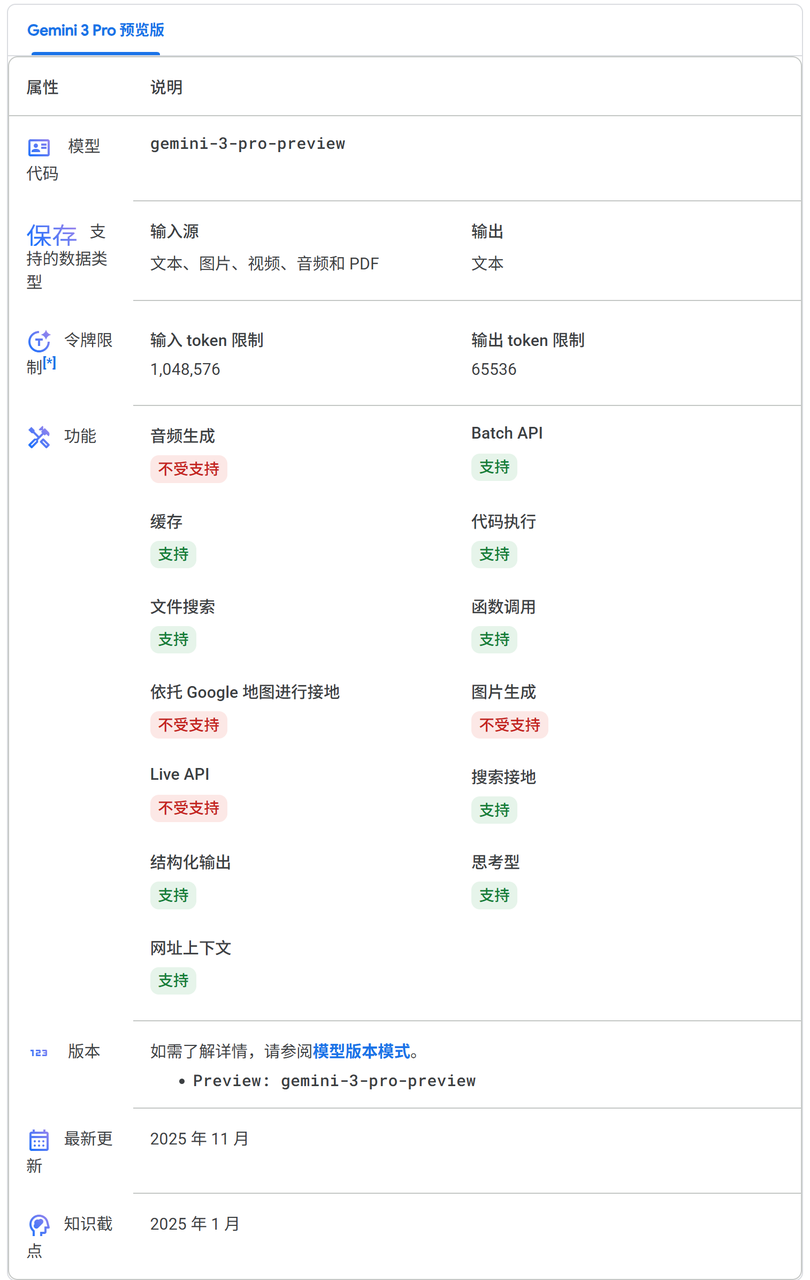
Task: Click the crossed-tools icon next to 功能
Action: point(37,434)
